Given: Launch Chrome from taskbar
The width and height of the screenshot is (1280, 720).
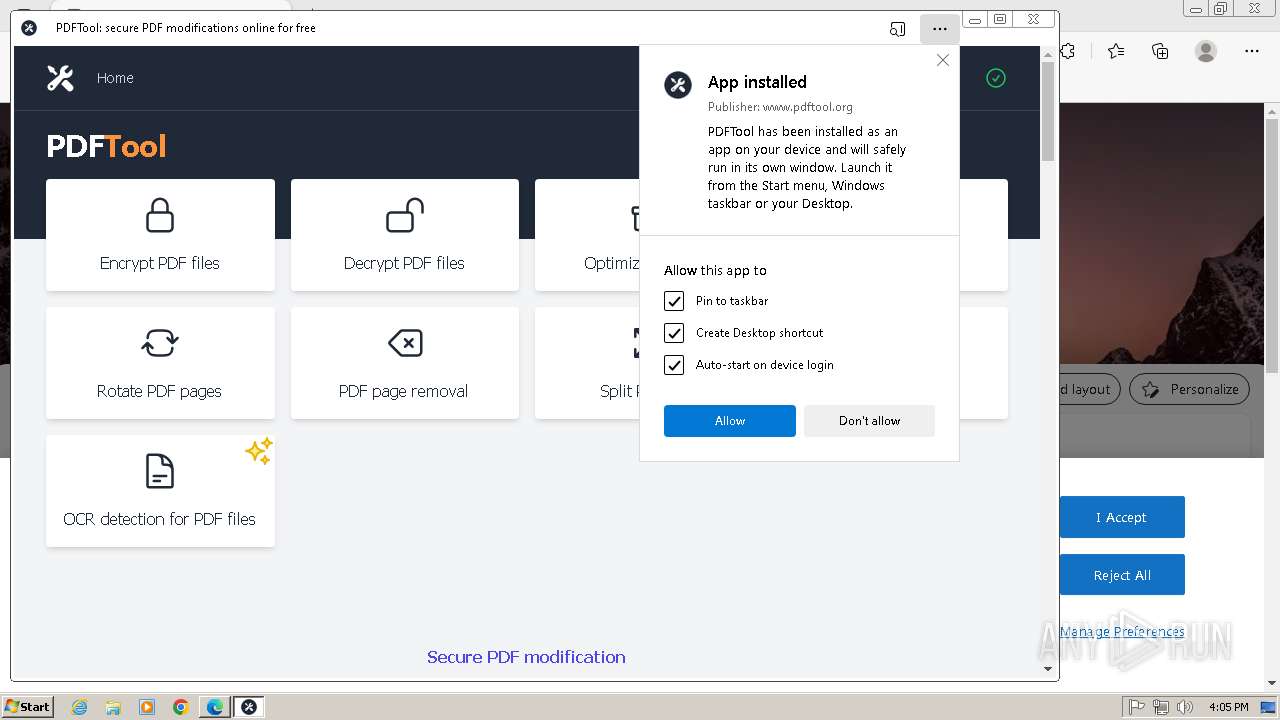Looking at the screenshot, I should pyautogui.click(x=181, y=707).
